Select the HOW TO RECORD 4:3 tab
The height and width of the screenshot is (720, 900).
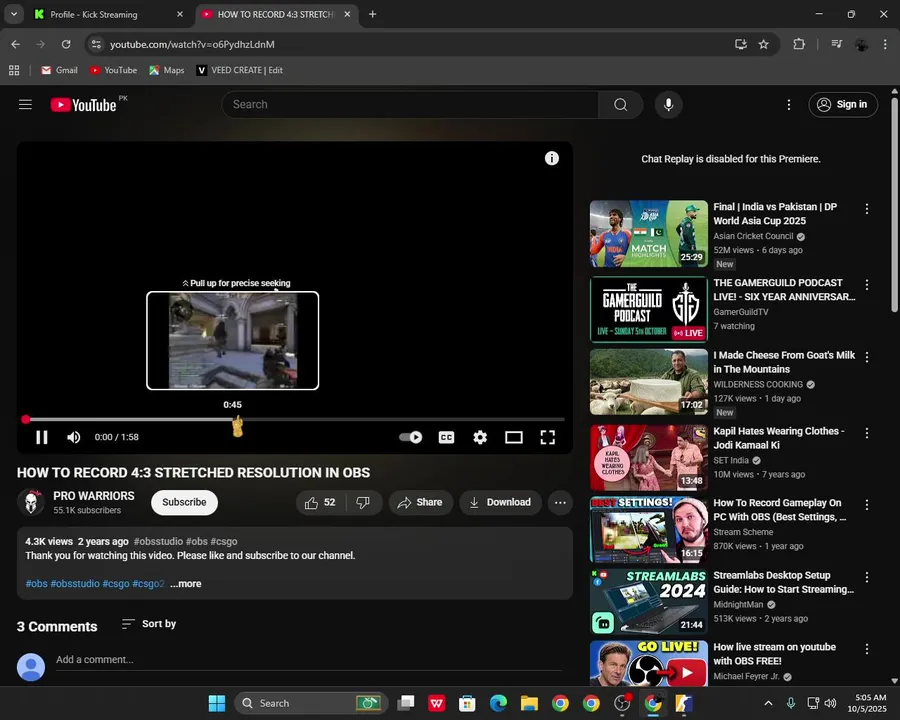(277, 14)
